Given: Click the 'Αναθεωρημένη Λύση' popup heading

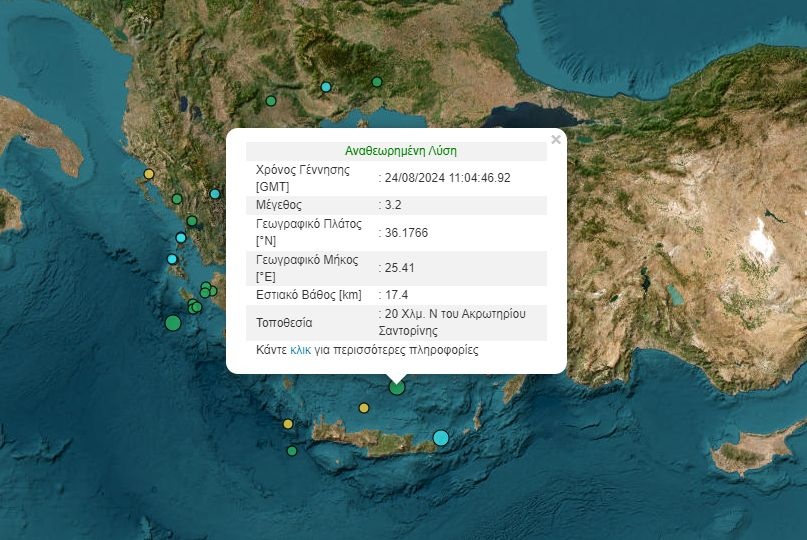Looking at the screenshot, I should [x=400, y=151].
